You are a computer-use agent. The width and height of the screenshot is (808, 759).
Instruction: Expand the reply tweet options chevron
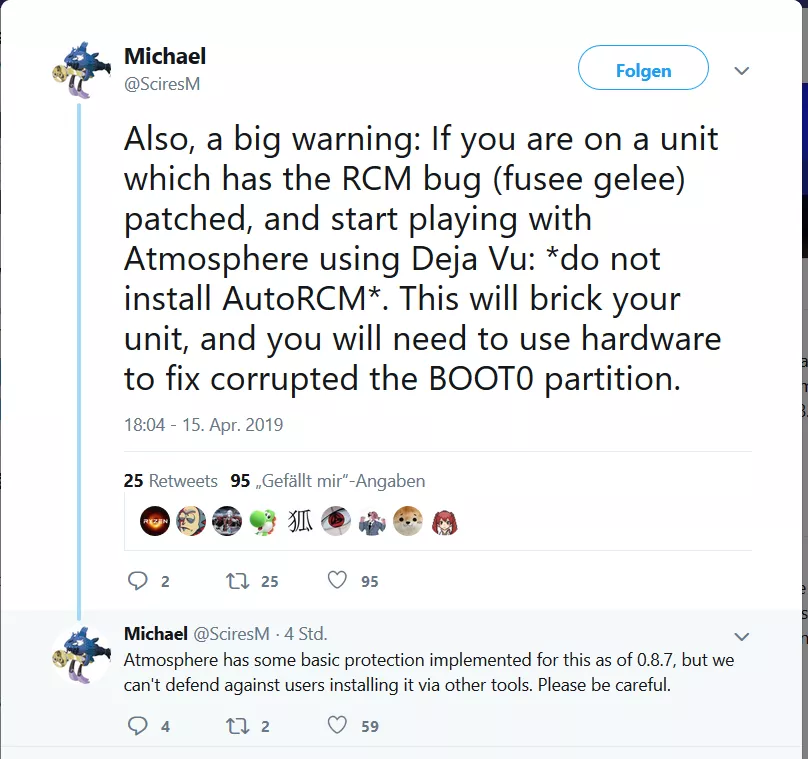(741, 636)
